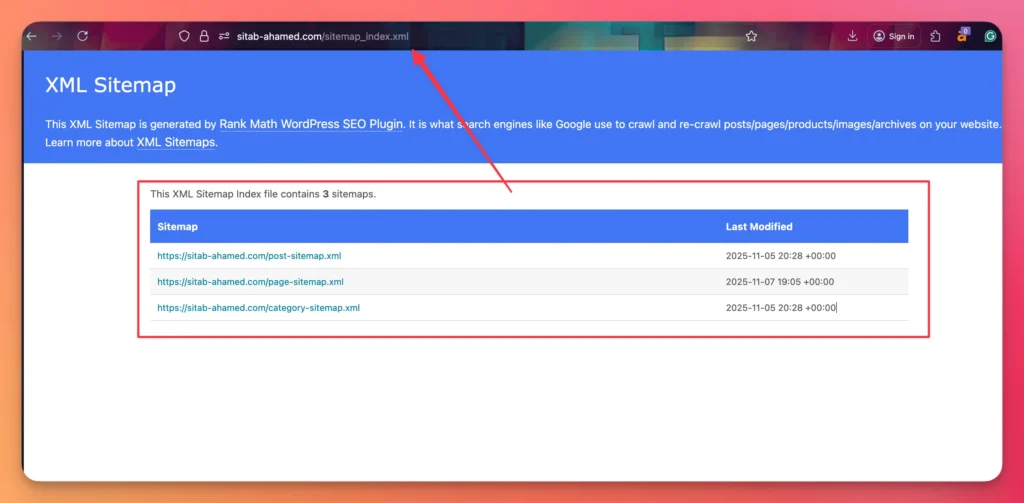The height and width of the screenshot is (503, 1024).
Task: Open the extensions puzzle icon
Action: tap(935, 36)
